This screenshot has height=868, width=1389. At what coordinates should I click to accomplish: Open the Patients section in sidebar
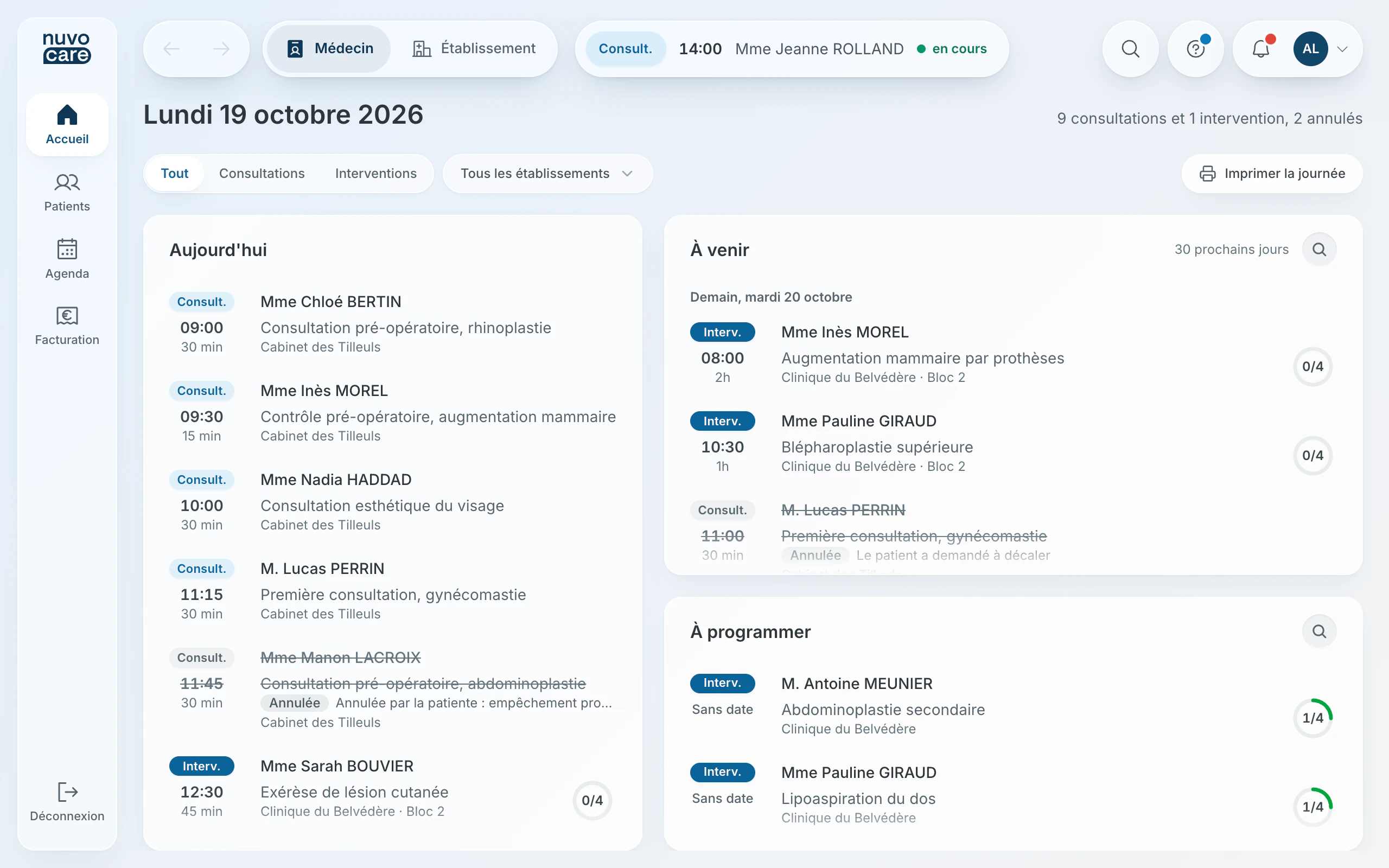click(x=67, y=192)
